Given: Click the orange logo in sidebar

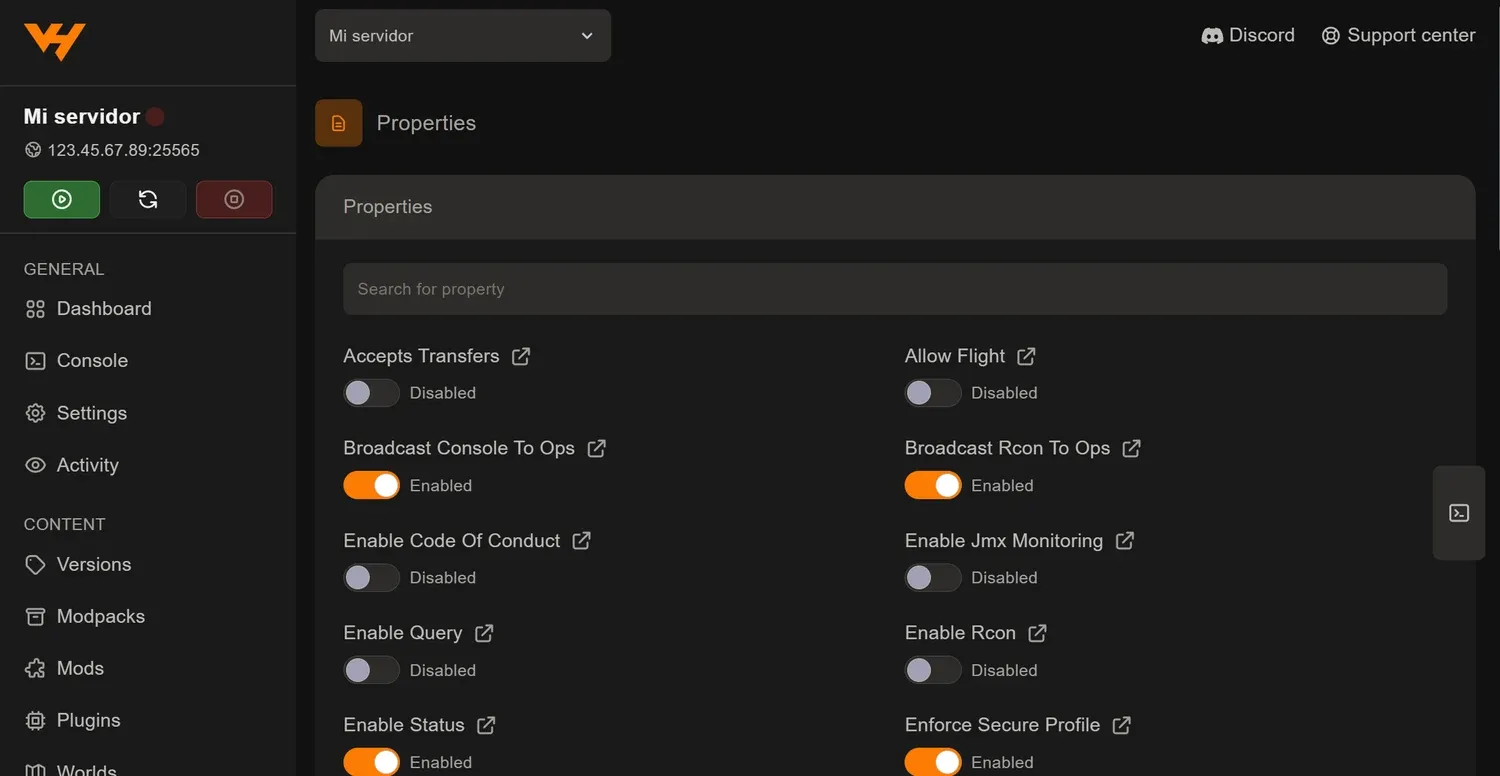Looking at the screenshot, I should tap(55, 42).
